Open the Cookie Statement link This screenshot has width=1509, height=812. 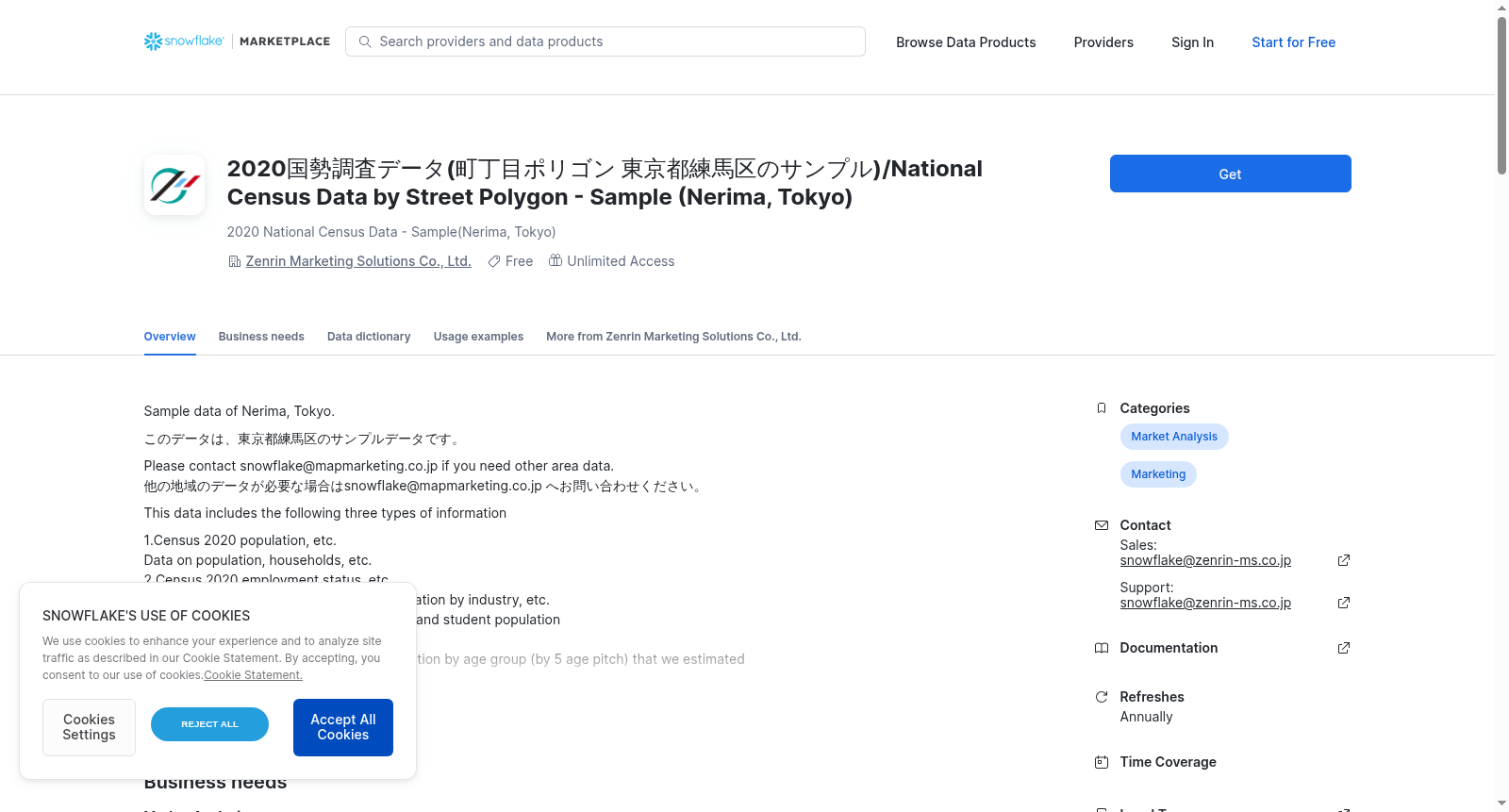click(x=253, y=675)
